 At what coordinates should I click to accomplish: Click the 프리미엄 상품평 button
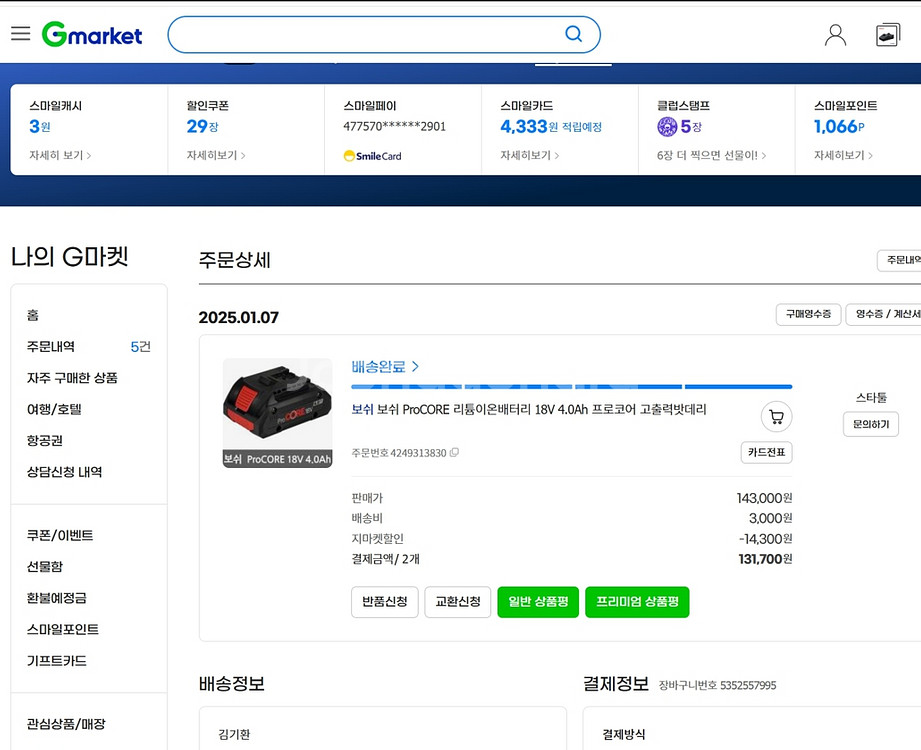[637, 602]
